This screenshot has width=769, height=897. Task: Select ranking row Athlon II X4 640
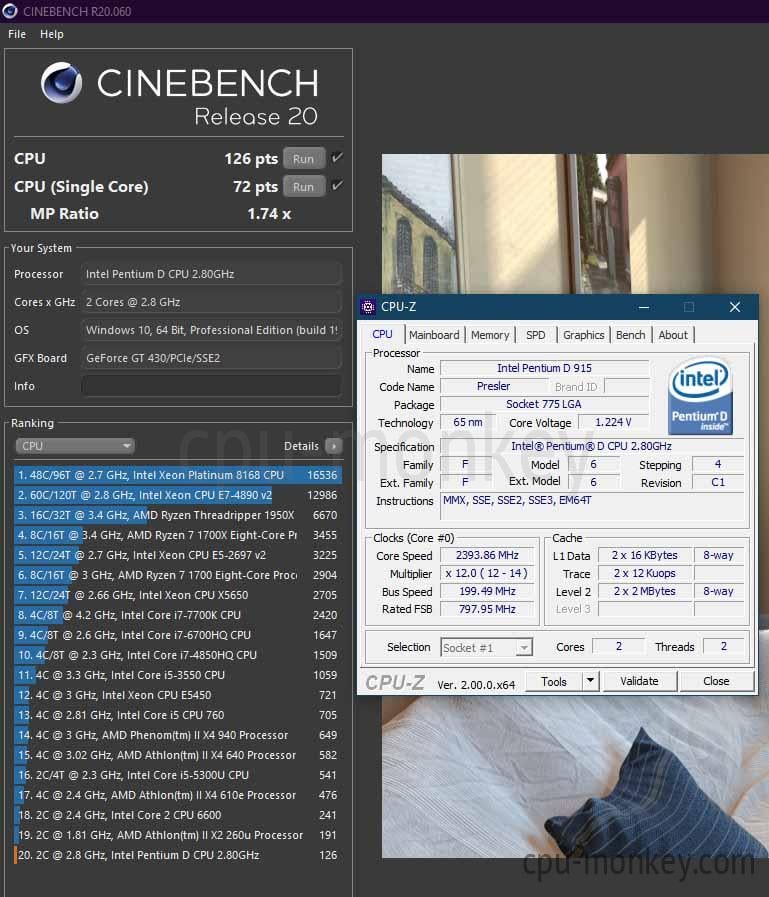178,755
